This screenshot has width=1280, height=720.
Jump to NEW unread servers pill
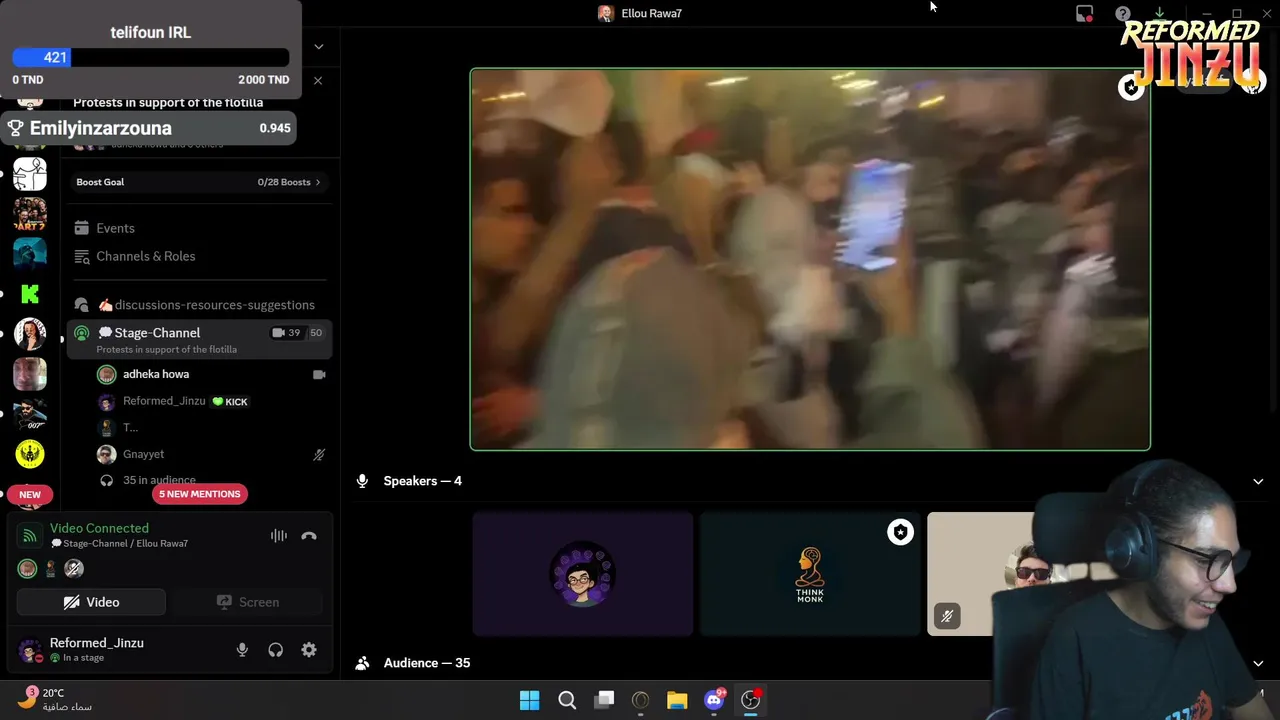(x=30, y=494)
